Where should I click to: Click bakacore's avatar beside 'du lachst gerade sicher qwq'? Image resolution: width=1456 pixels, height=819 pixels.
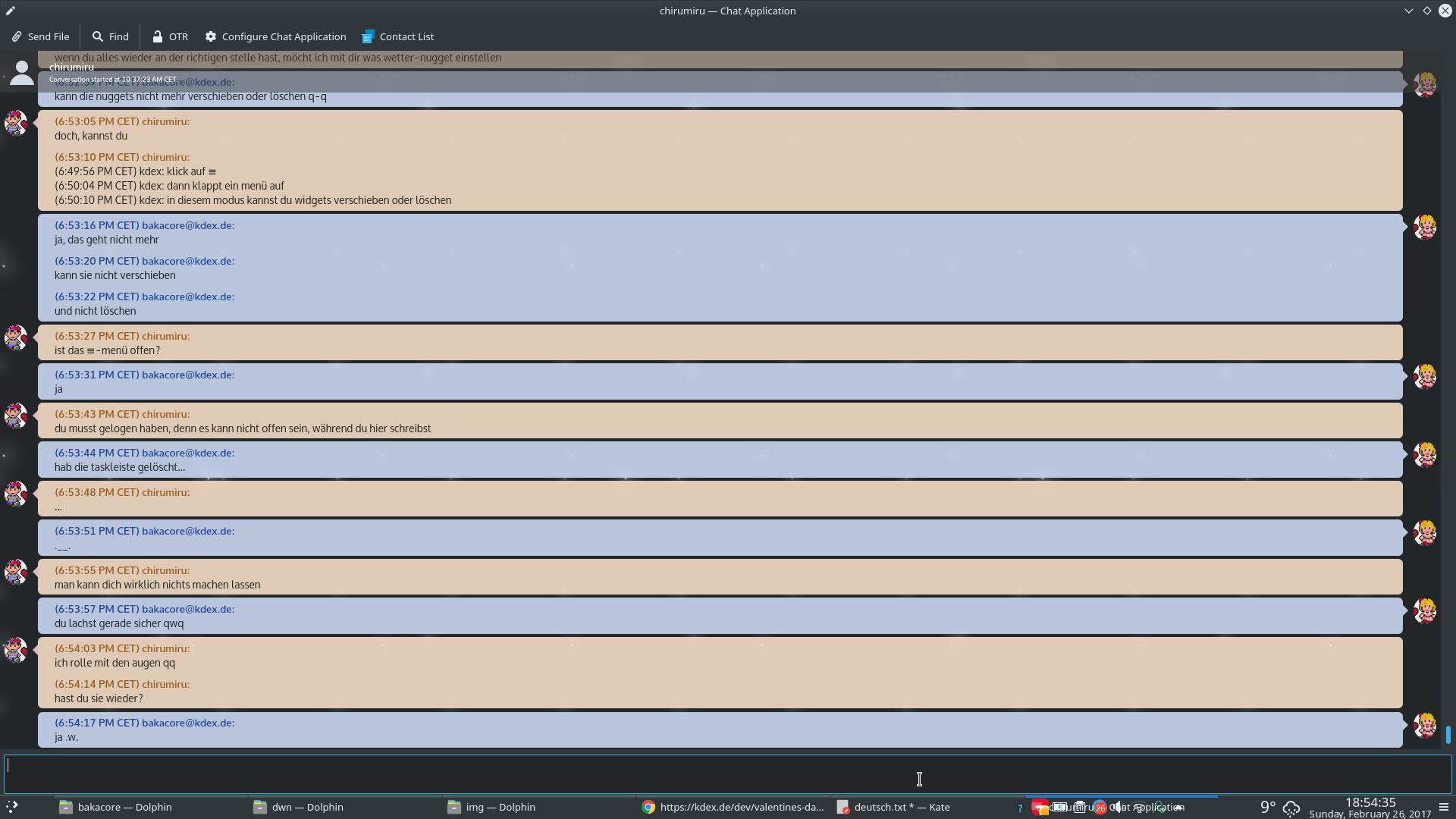(x=1425, y=610)
